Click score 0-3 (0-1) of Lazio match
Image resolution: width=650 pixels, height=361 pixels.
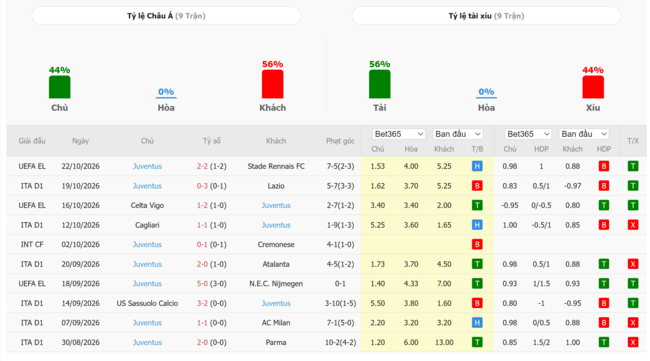pos(211,186)
